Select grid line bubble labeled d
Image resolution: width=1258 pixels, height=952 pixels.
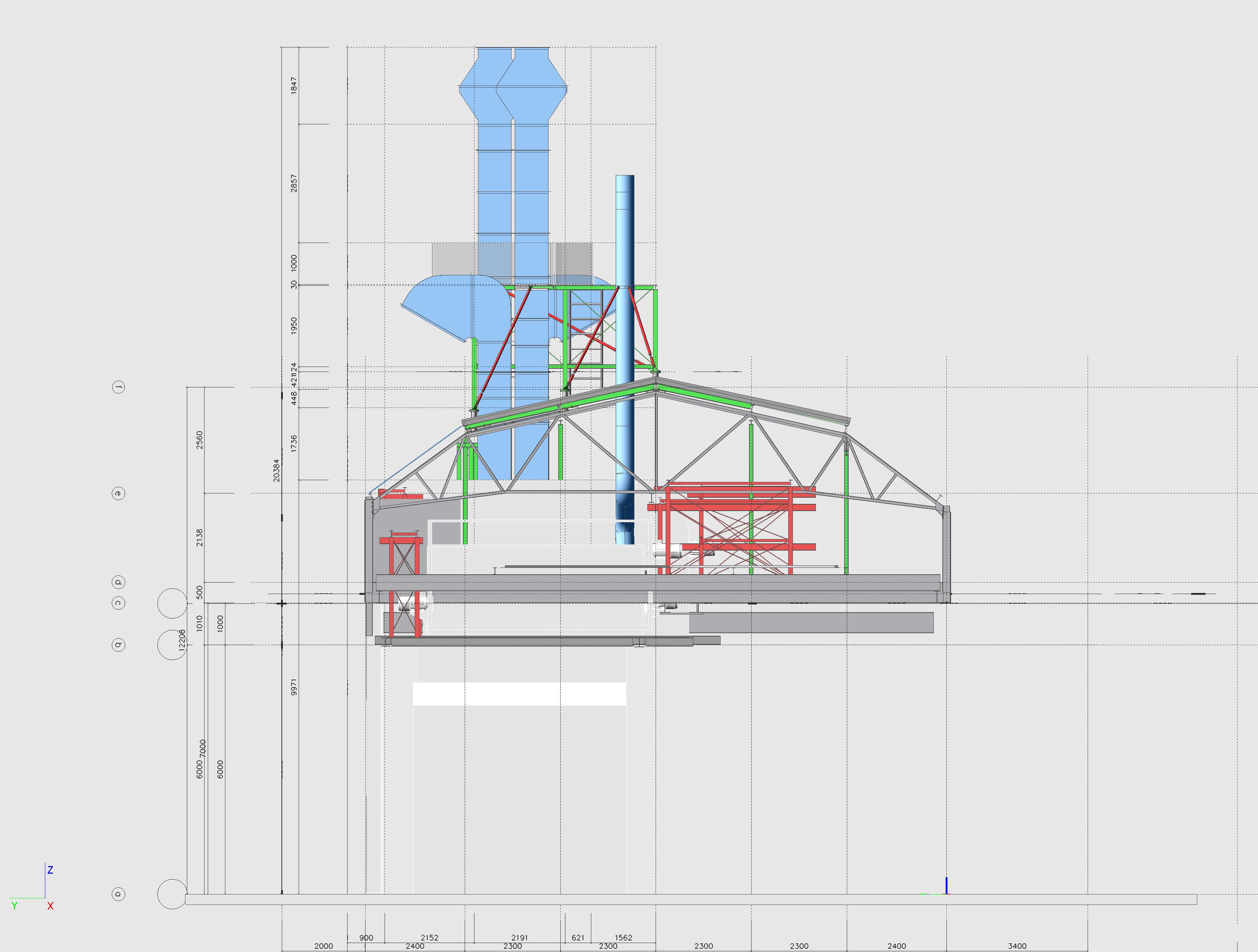pos(118,582)
